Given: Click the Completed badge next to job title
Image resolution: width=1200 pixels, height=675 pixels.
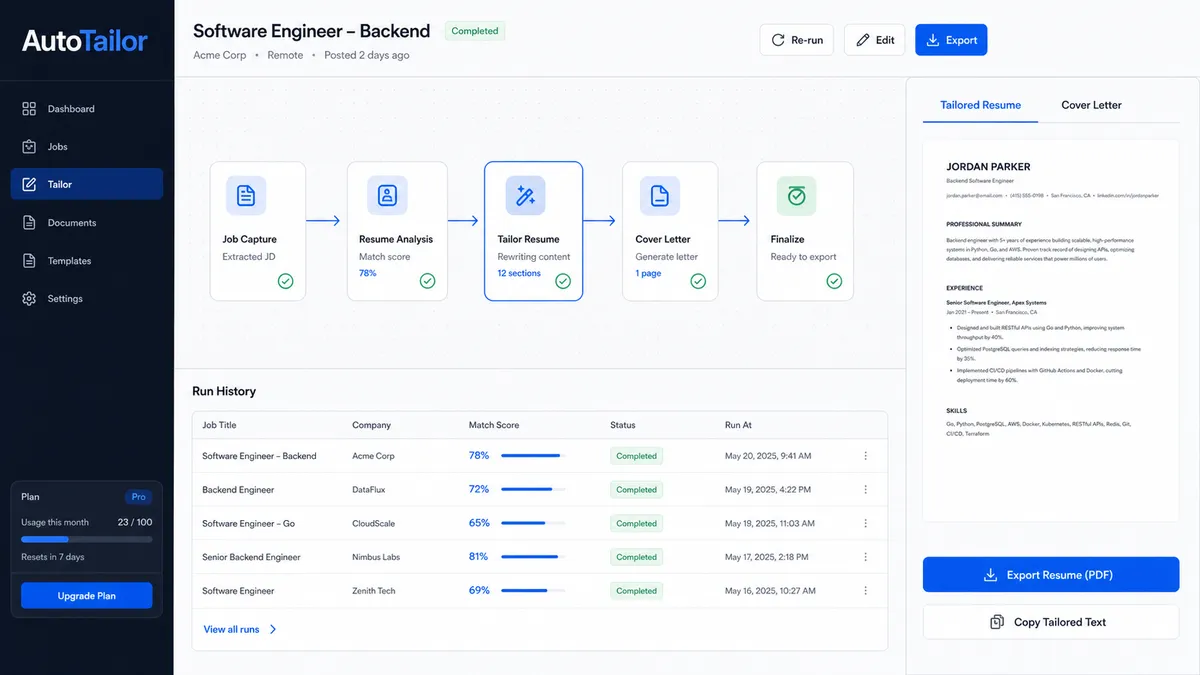Looking at the screenshot, I should [x=475, y=31].
